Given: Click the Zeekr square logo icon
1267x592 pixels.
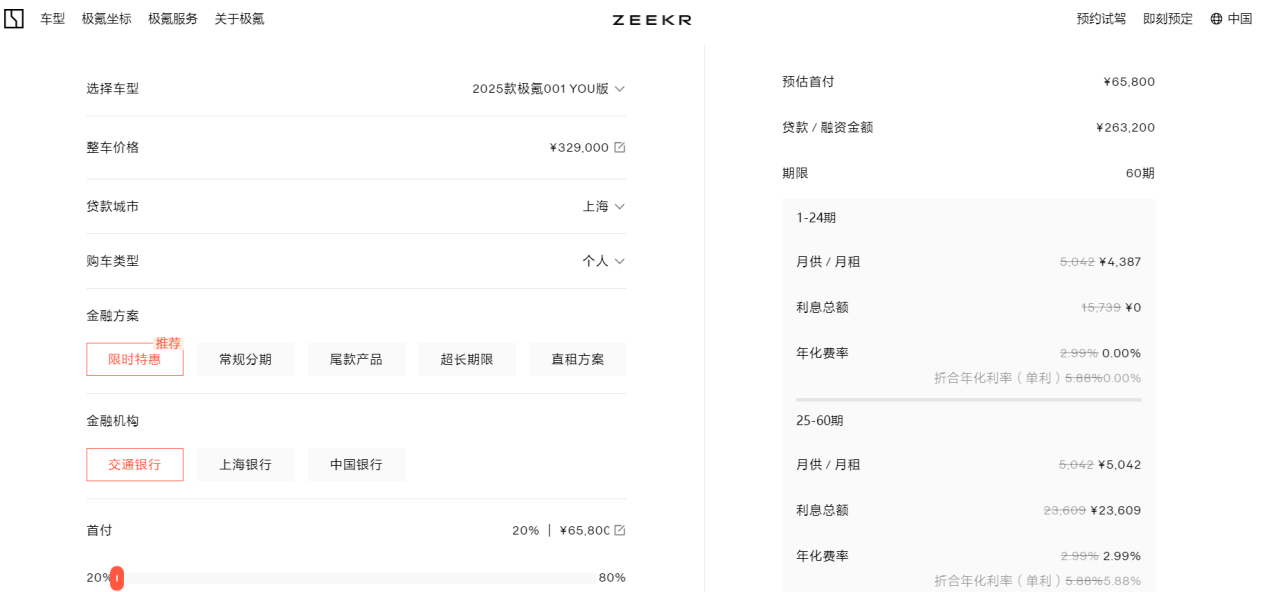Looking at the screenshot, I should pyautogui.click(x=13, y=18).
